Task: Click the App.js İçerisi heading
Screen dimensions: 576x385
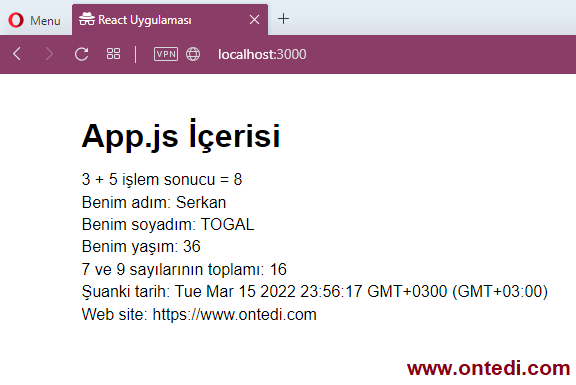Action: click(x=181, y=135)
